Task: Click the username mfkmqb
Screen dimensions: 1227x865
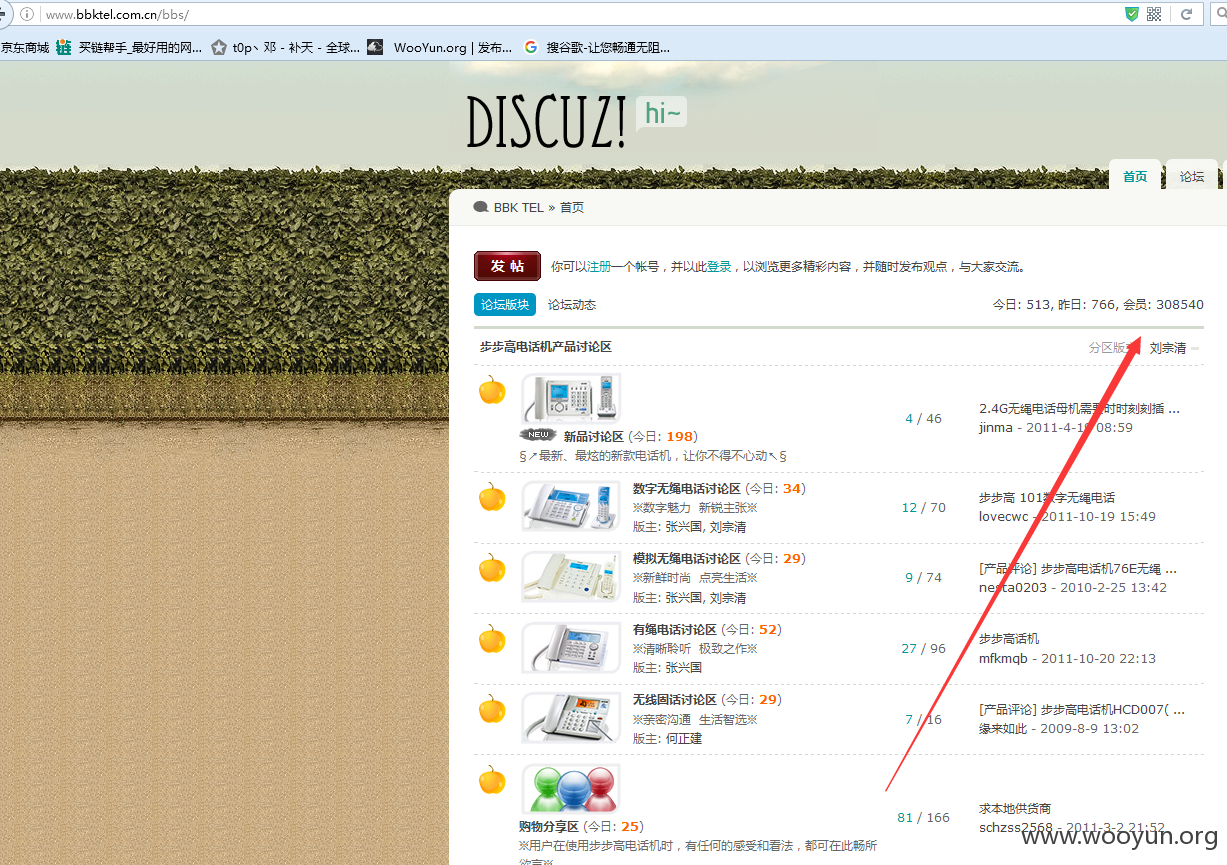Action: (x=1005, y=659)
